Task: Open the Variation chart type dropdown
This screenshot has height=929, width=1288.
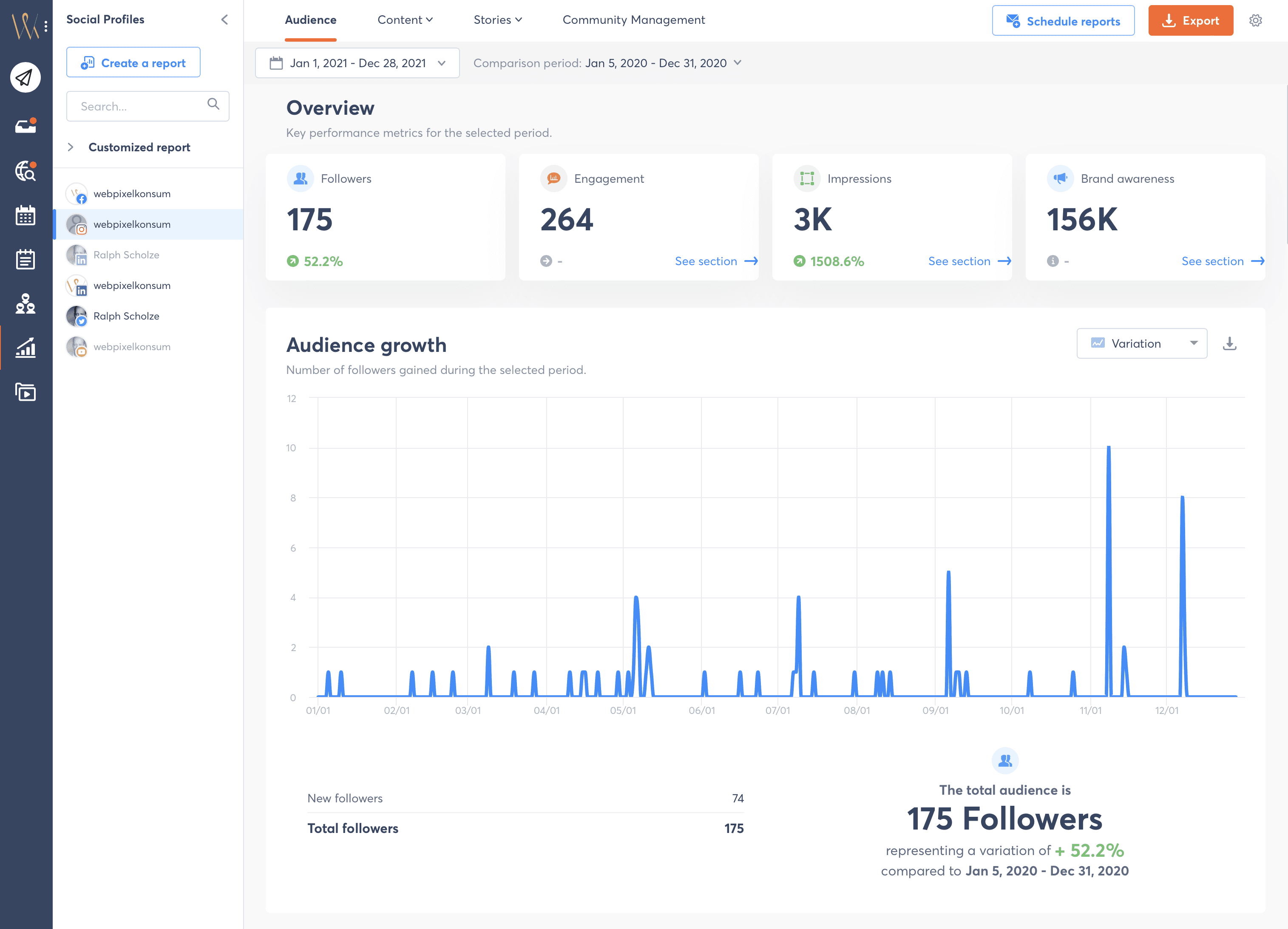Action: 1141,343
